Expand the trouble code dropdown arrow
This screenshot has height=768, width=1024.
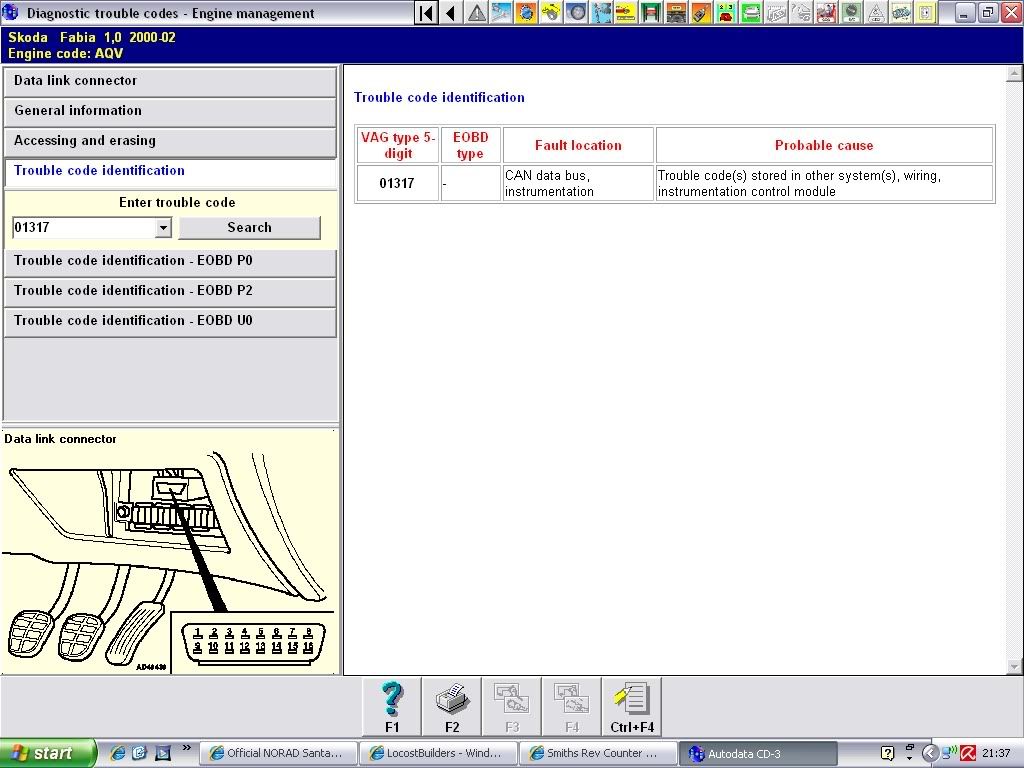pyautogui.click(x=164, y=228)
